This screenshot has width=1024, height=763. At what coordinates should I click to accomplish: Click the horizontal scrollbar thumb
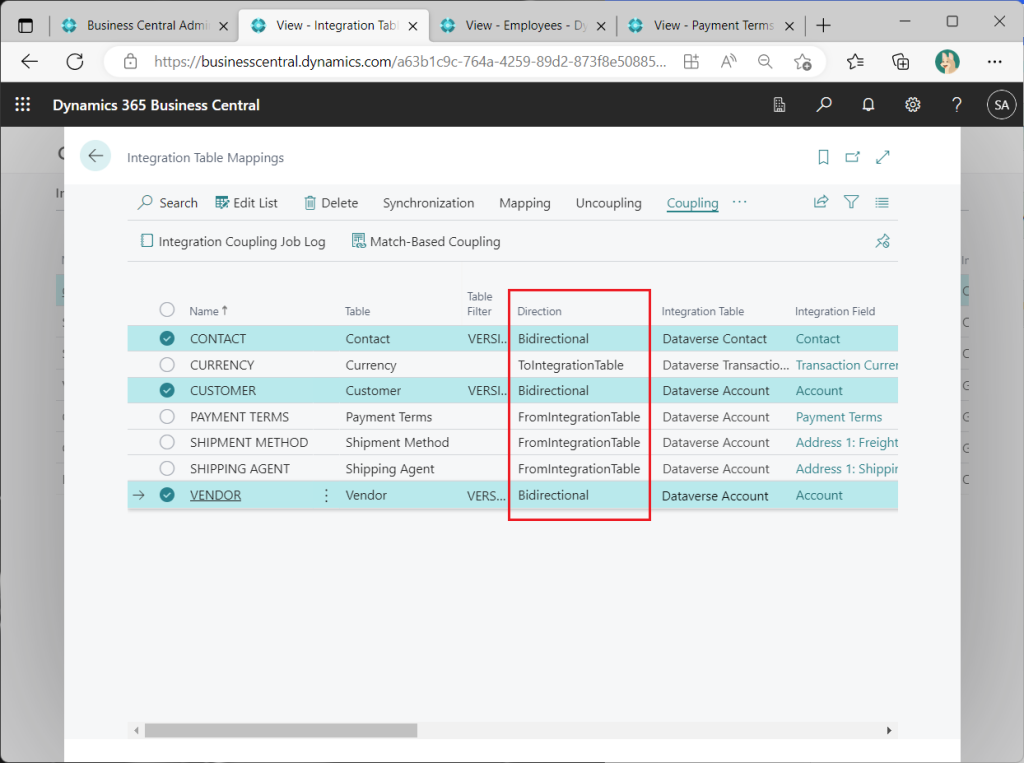click(281, 730)
